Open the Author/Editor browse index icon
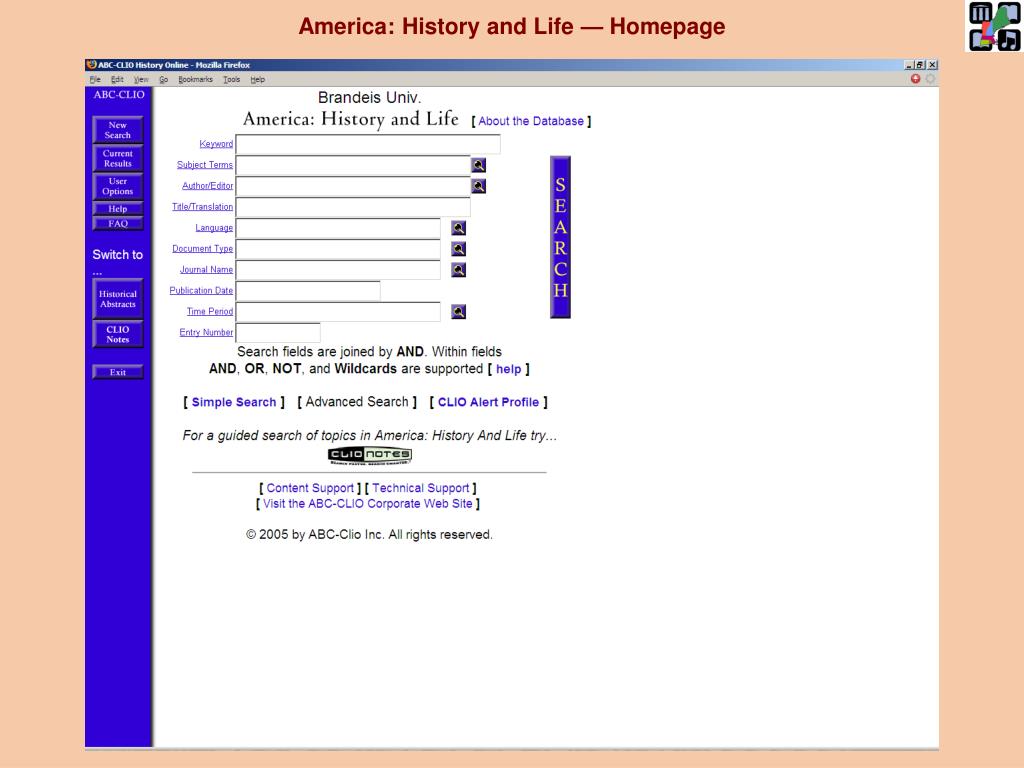Image resolution: width=1024 pixels, height=768 pixels. [479, 186]
